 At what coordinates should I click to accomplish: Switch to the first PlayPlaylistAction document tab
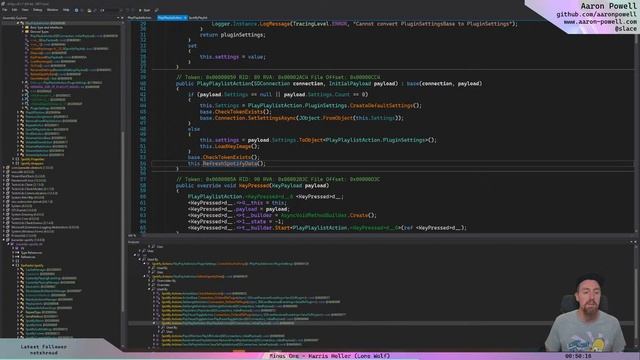pyautogui.click(x=140, y=18)
